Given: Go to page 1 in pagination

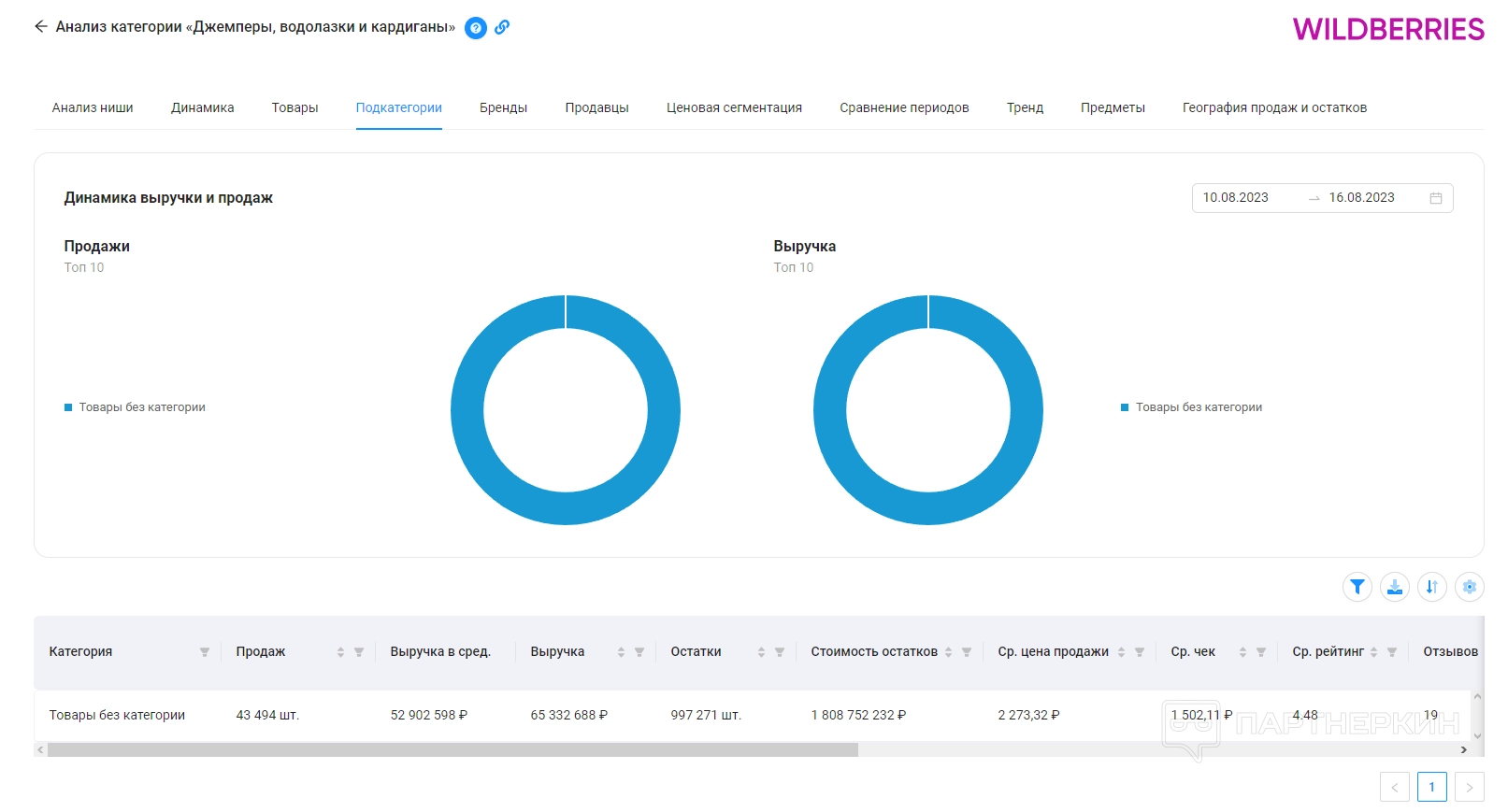Looking at the screenshot, I should click(1431, 787).
